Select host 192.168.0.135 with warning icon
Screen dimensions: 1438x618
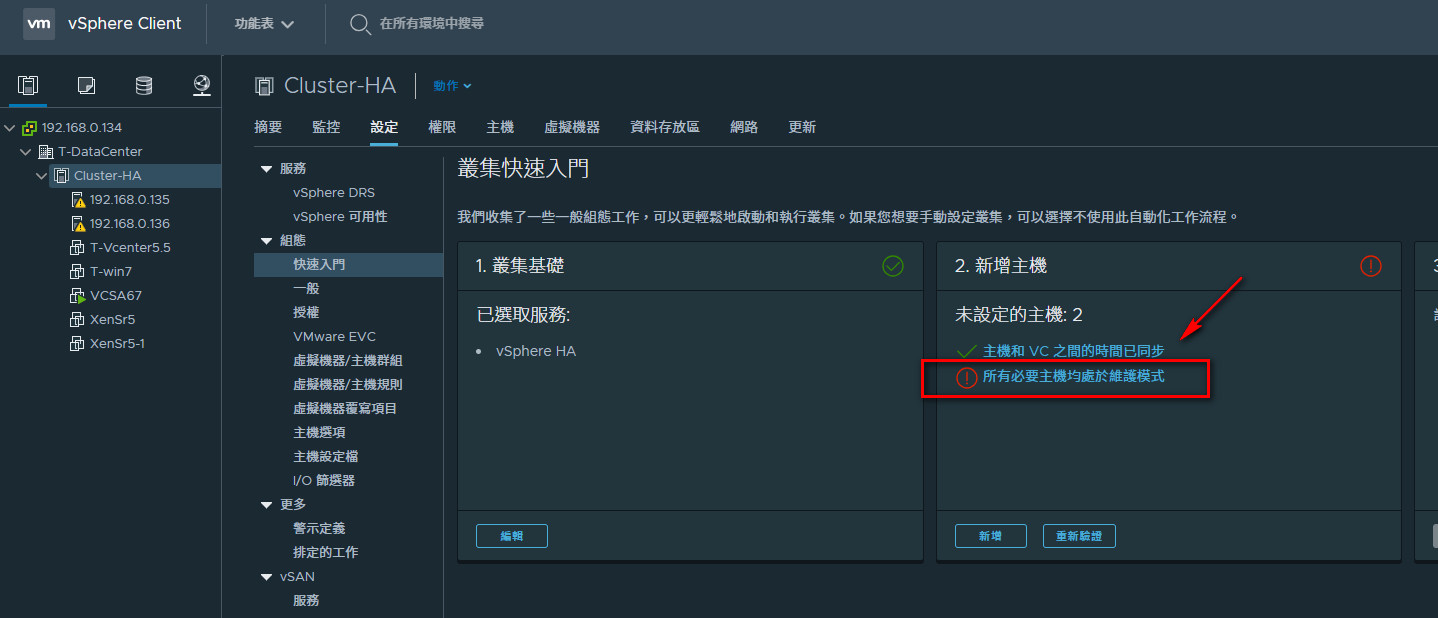[x=120, y=199]
